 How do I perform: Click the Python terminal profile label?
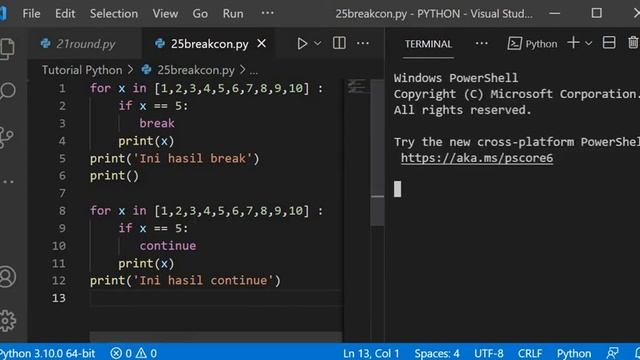point(533,44)
